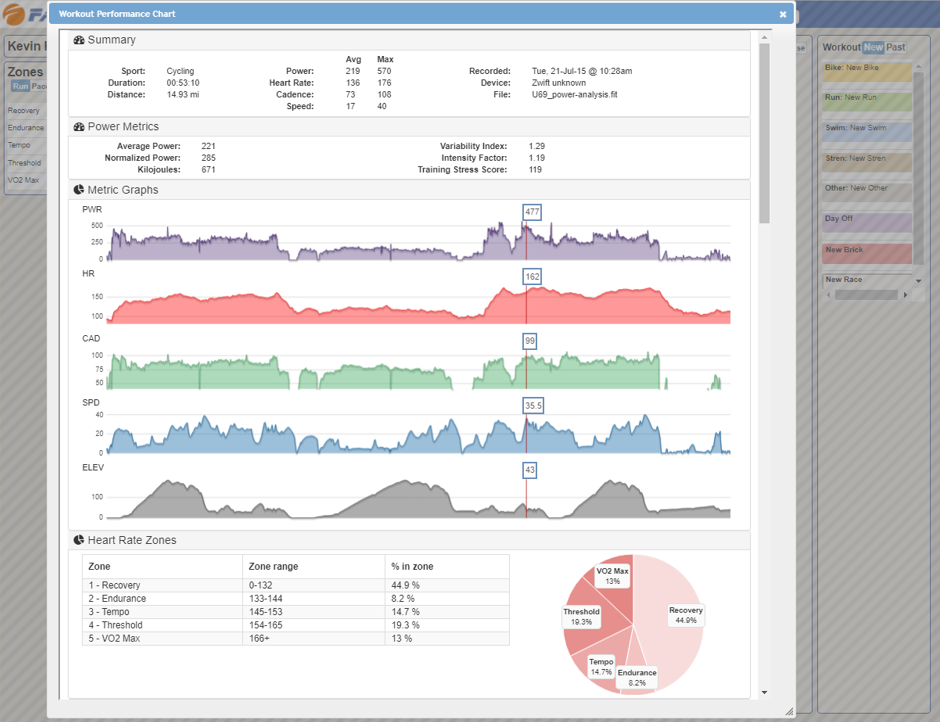Image resolution: width=940 pixels, height=722 pixels.
Task: Click the Heart Rate Zones pie icon
Action: click(x=79, y=540)
